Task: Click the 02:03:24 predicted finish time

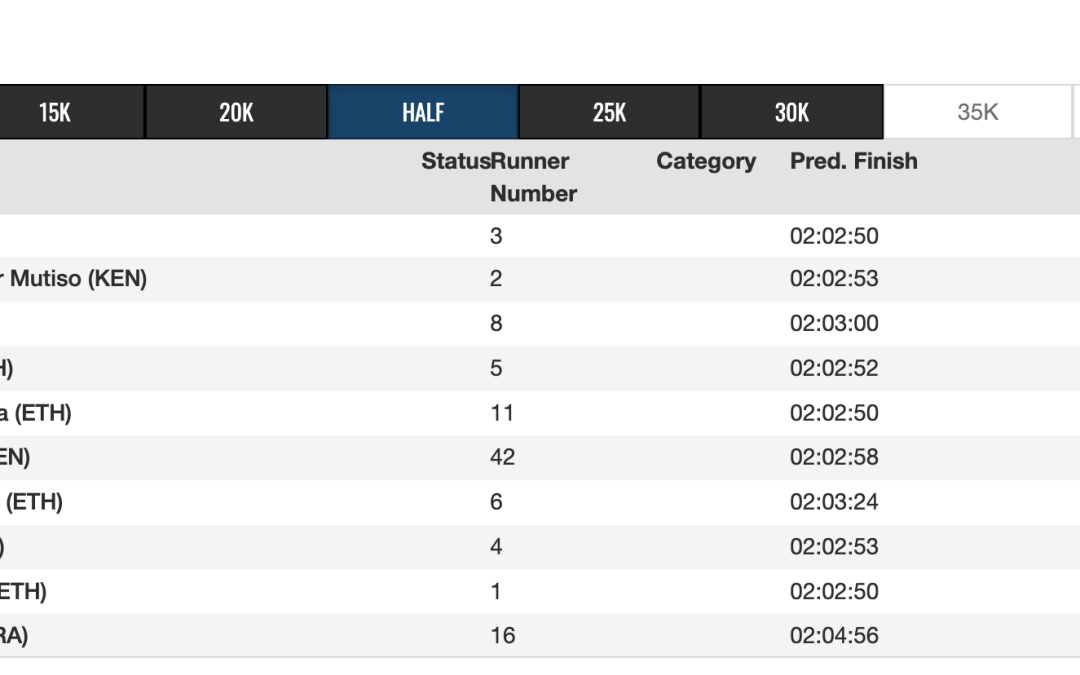Action: (x=834, y=502)
